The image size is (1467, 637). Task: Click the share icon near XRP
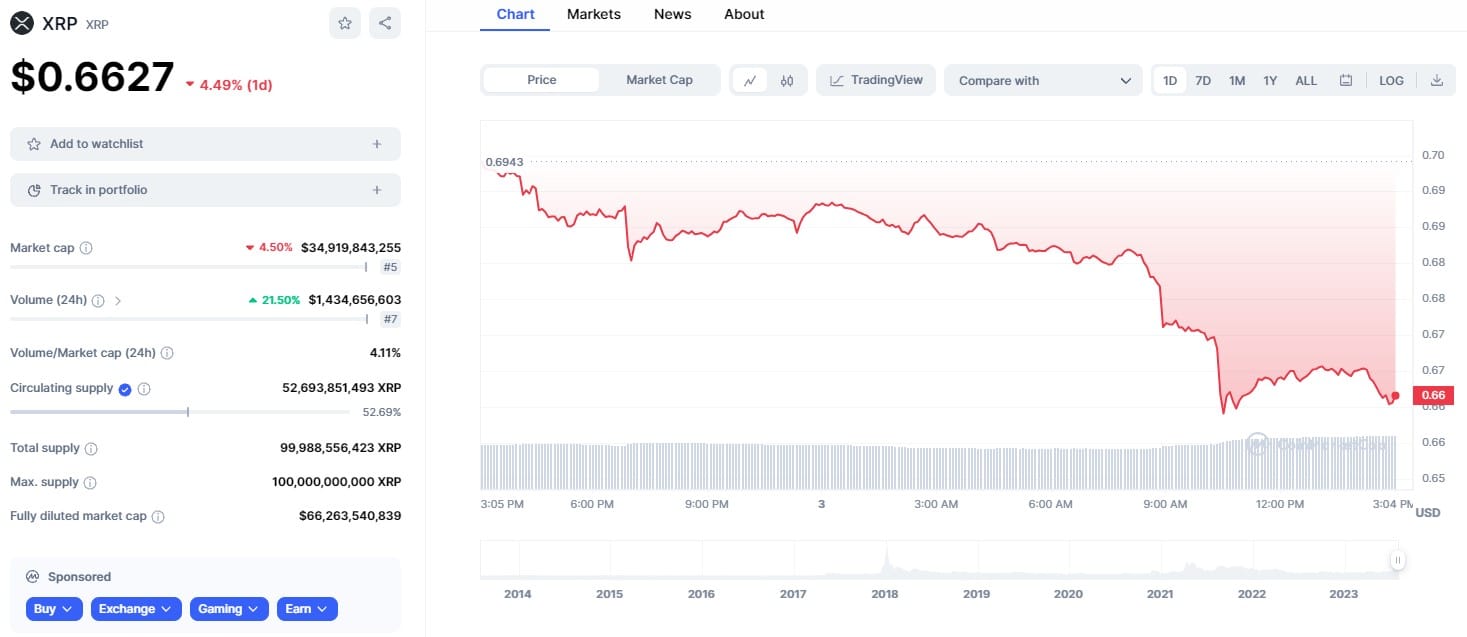(x=385, y=23)
